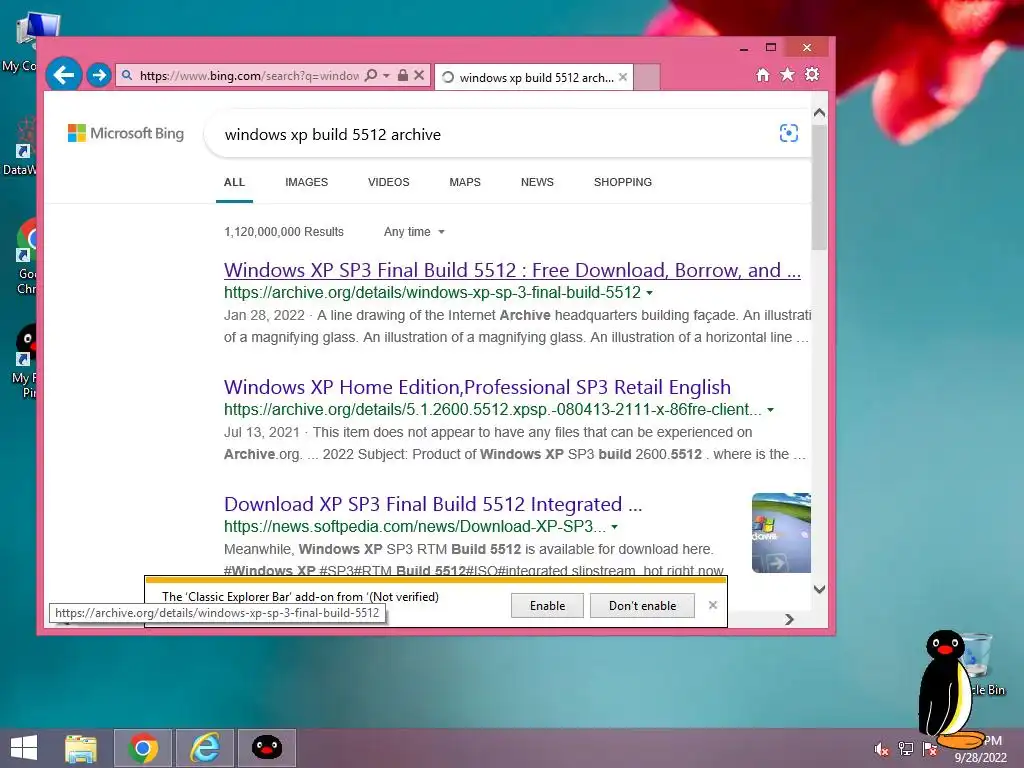Open 'Windows XP Home Edition,Professional SP3 Retail English' result
The image size is (1024, 768).
coord(477,387)
